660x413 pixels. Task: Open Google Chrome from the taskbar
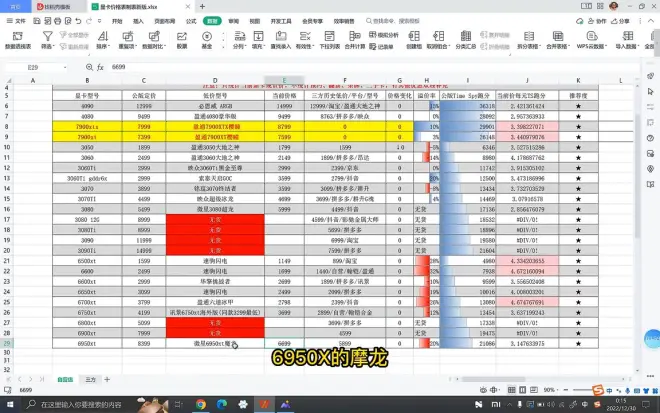pyautogui.click(x=201, y=405)
